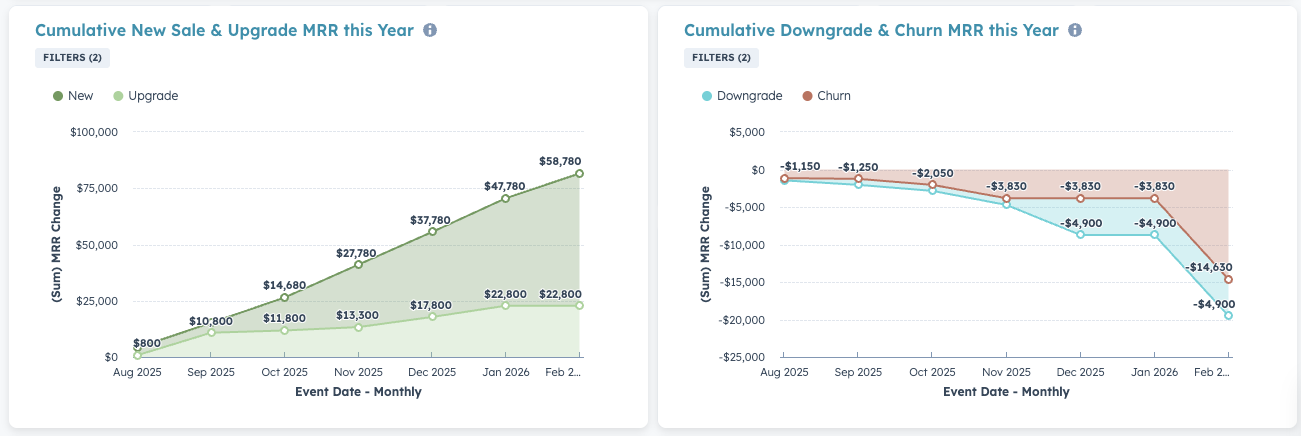Click the $22,800 Upgrade point for Jan 2026
This screenshot has height=436, width=1301.
point(506,305)
